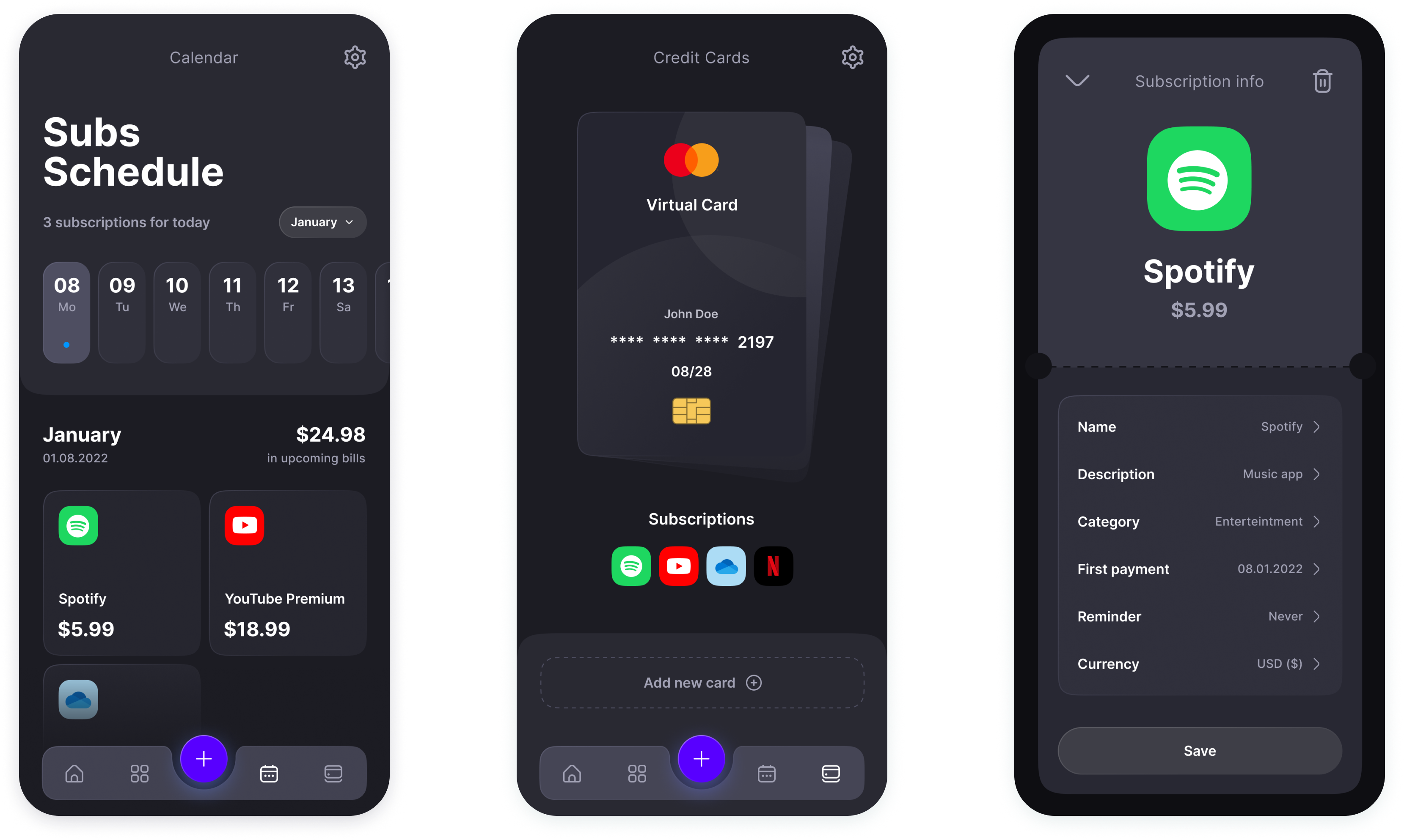
Task: Expand the January month dropdown
Action: pos(322,221)
